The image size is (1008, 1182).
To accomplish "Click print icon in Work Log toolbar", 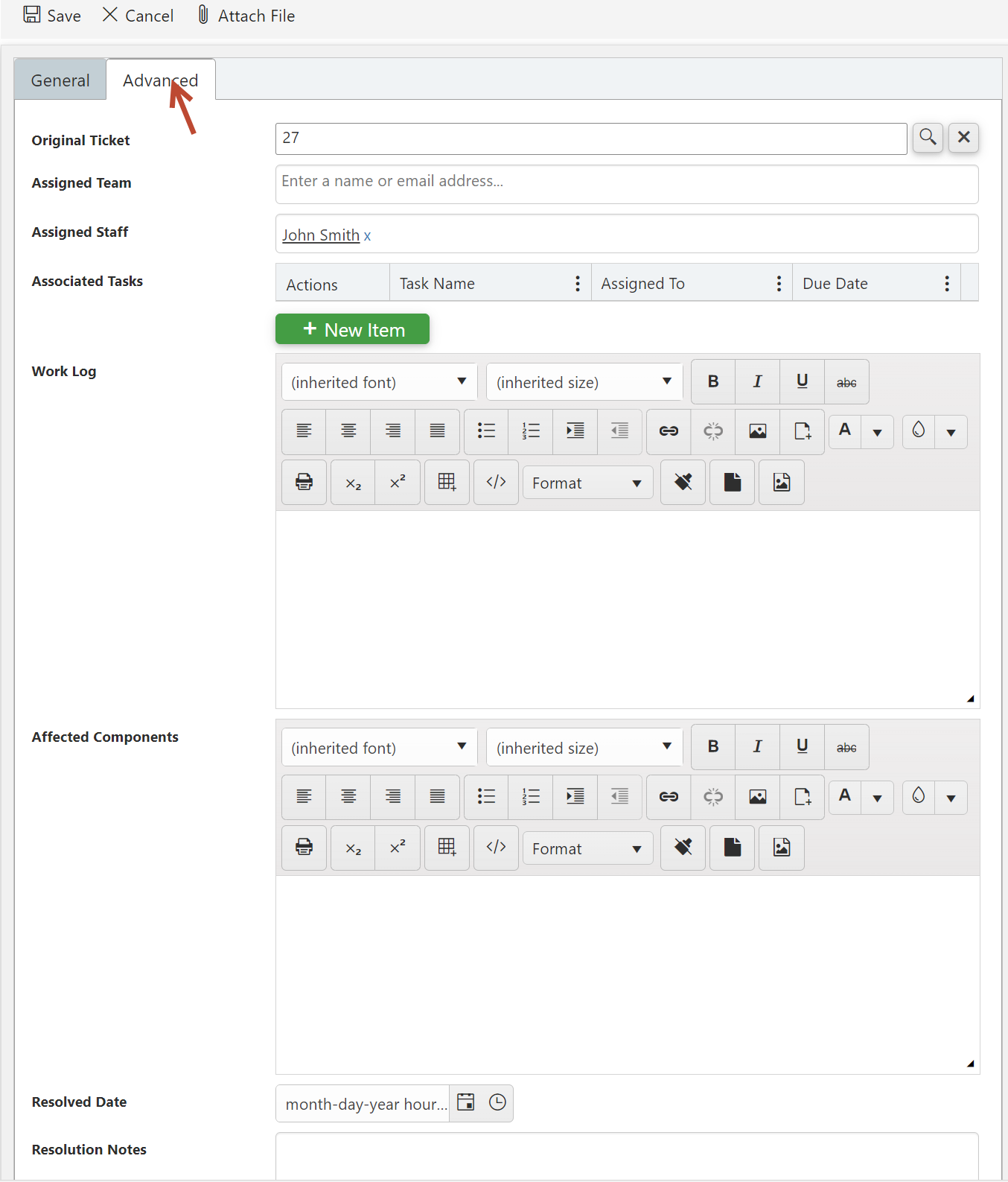I will 304,483.
